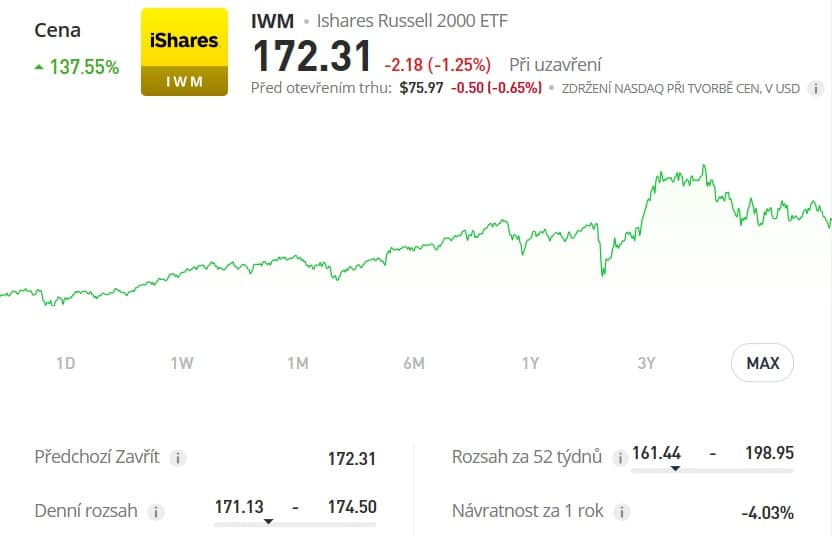This screenshot has width=832, height=536.
Task: Click the Denní rozsah slider marker
Action: (x=268, y=522)
